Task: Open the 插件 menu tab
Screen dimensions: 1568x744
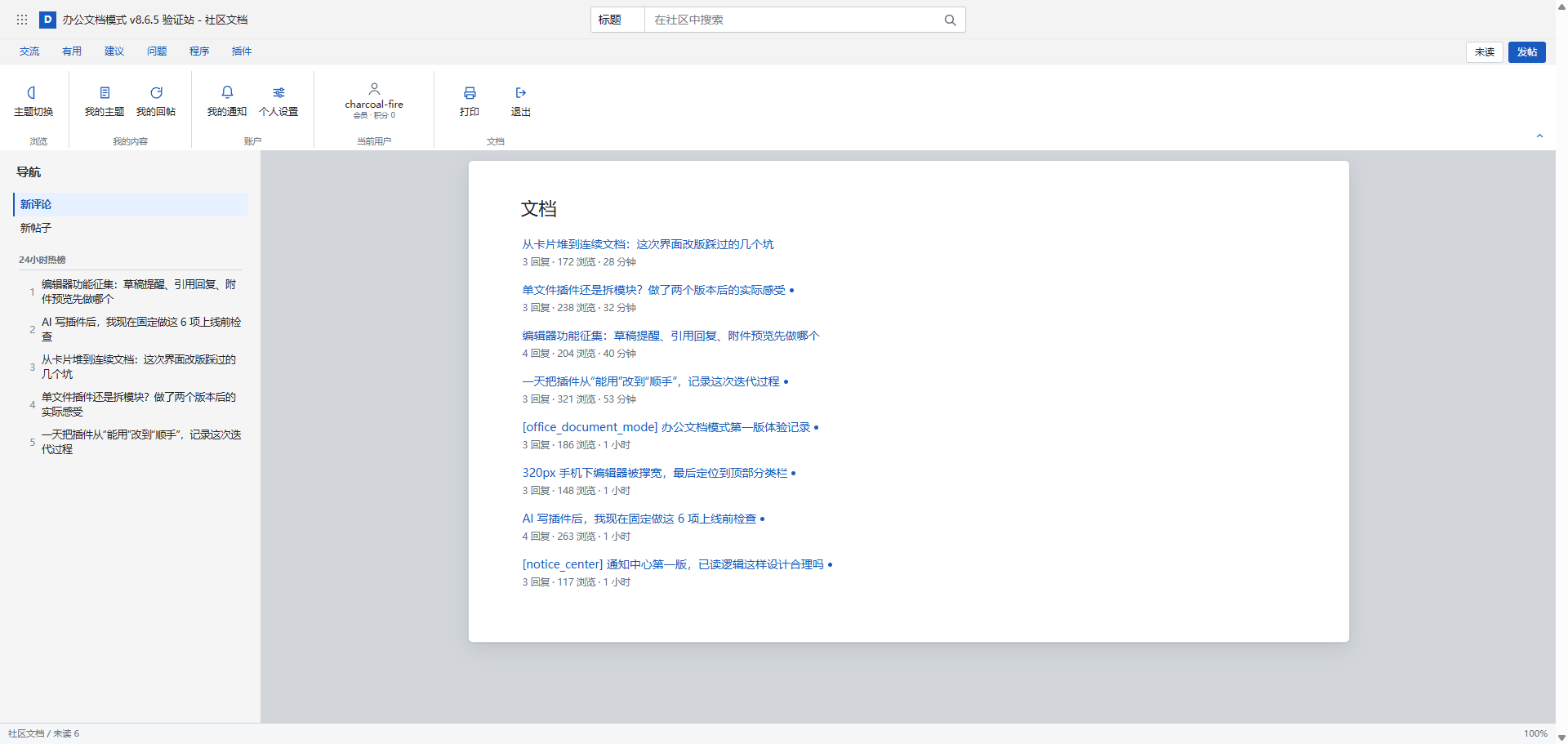Action: 242,51
